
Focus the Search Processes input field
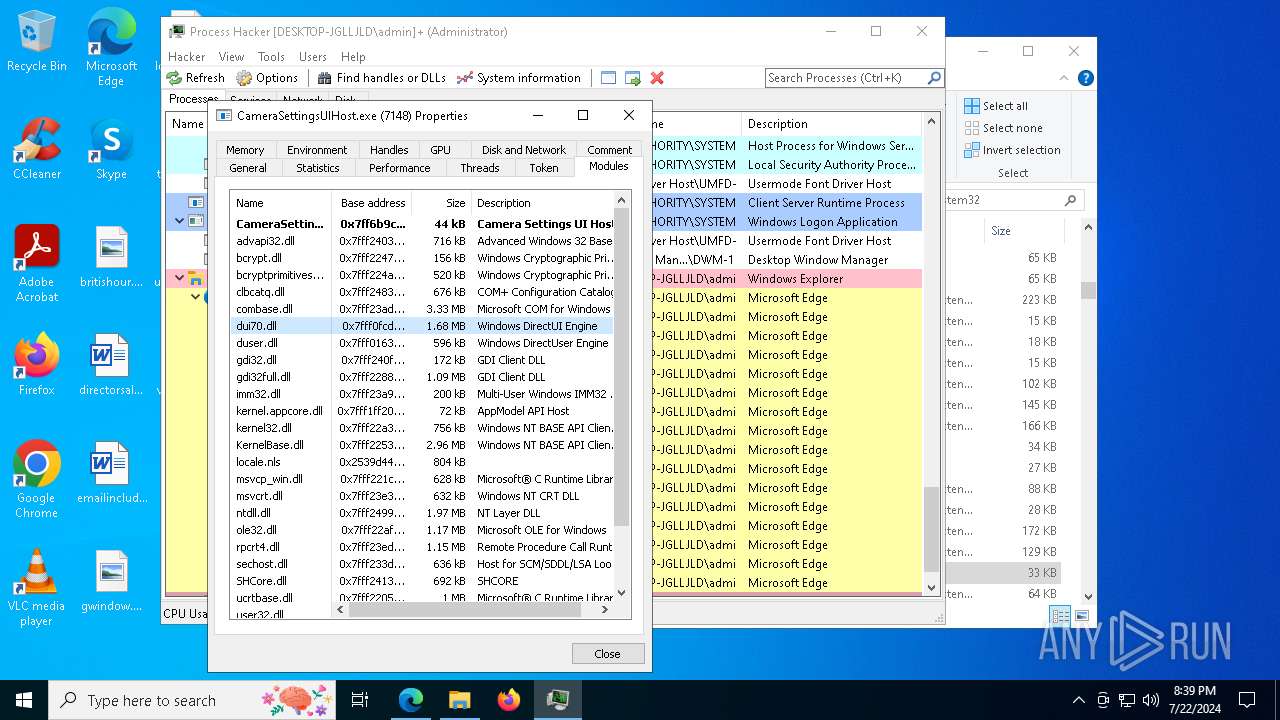click(x=846, y=78)
